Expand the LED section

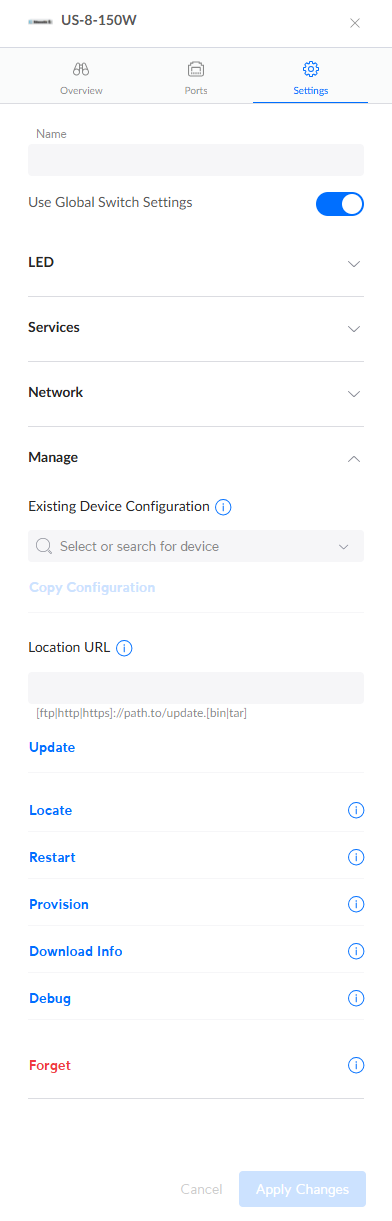coord(196,263)
